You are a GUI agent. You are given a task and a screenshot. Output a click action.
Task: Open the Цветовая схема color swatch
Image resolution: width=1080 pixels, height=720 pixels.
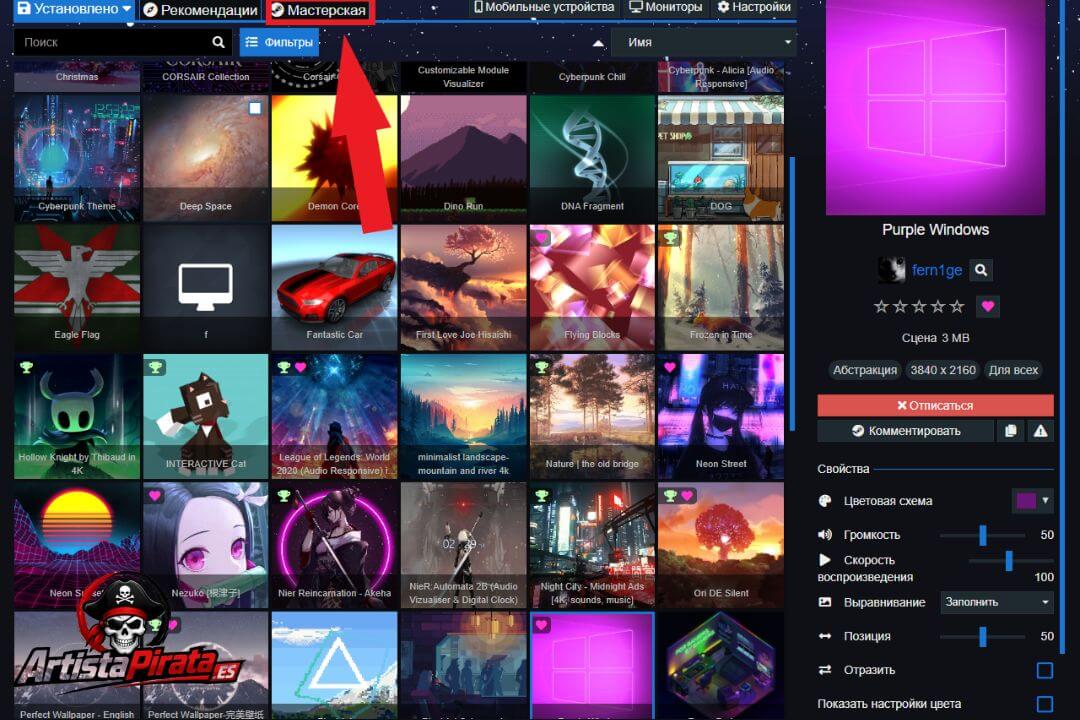pyautogui.click(x=1032, y=501)
